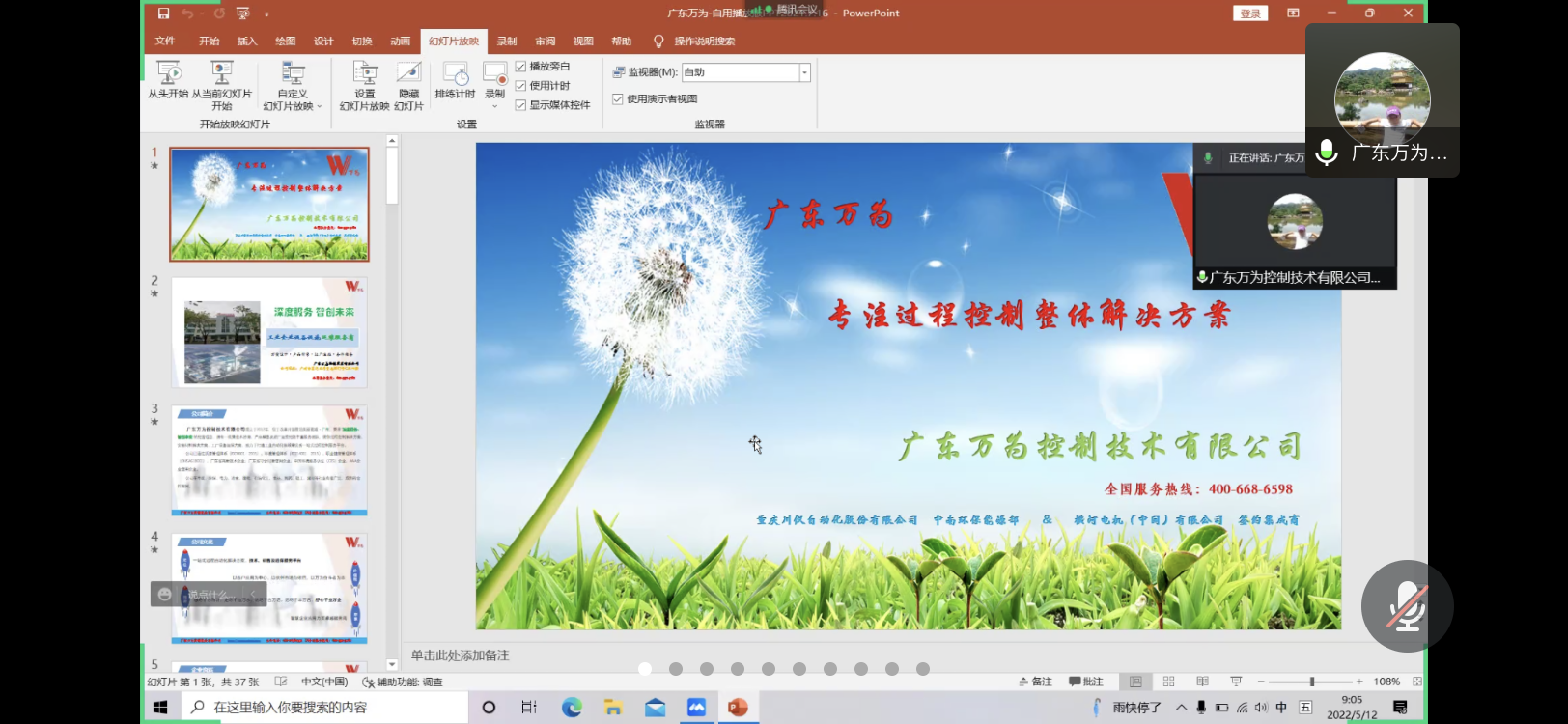Start slideshow from current slide icon
The height and width of the screenshot is (724, 1568).
point(222,73)
